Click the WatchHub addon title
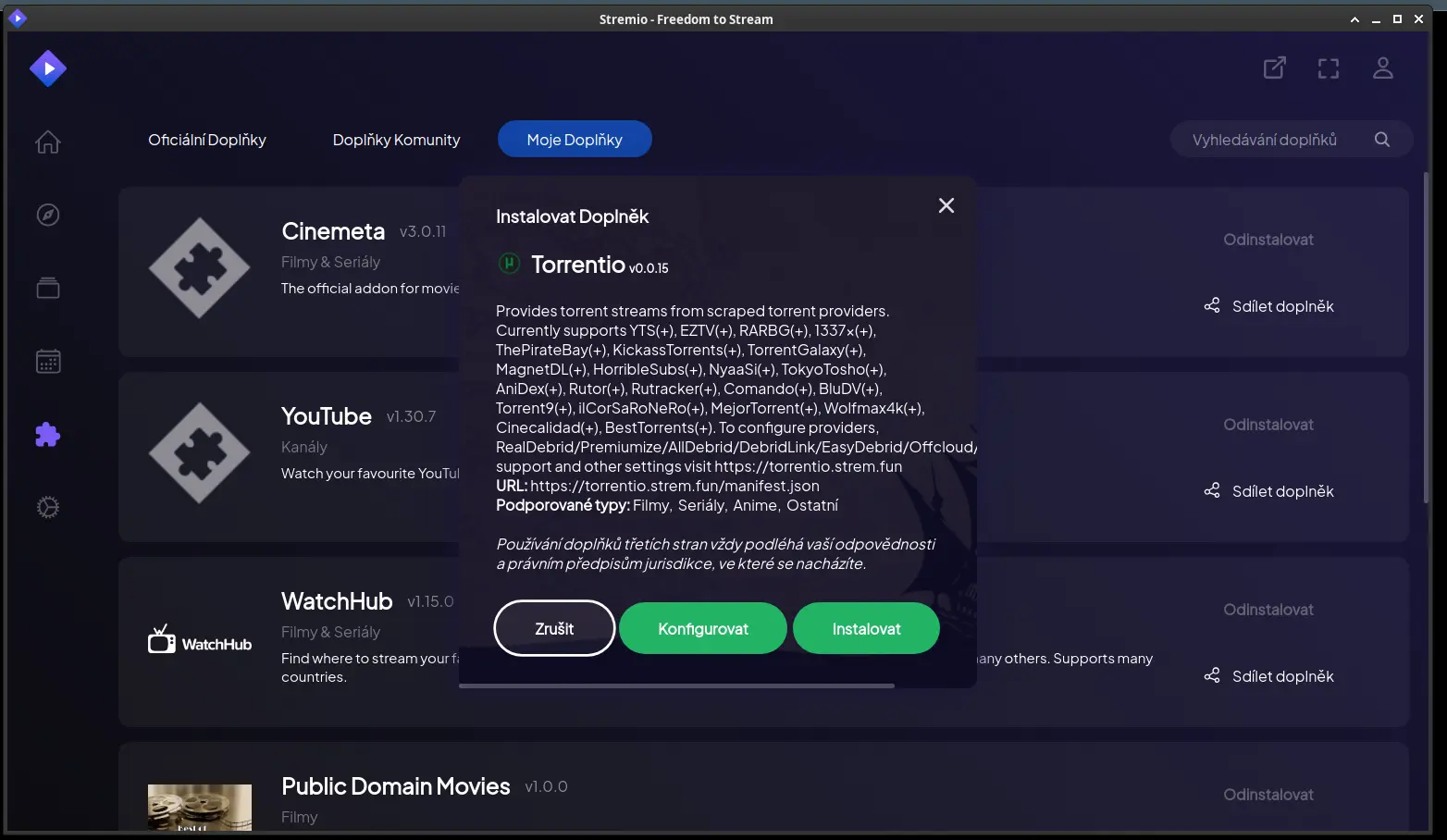Image resolution: width=1447 pixels, height=840 pixels. click(x=337, y=601)
